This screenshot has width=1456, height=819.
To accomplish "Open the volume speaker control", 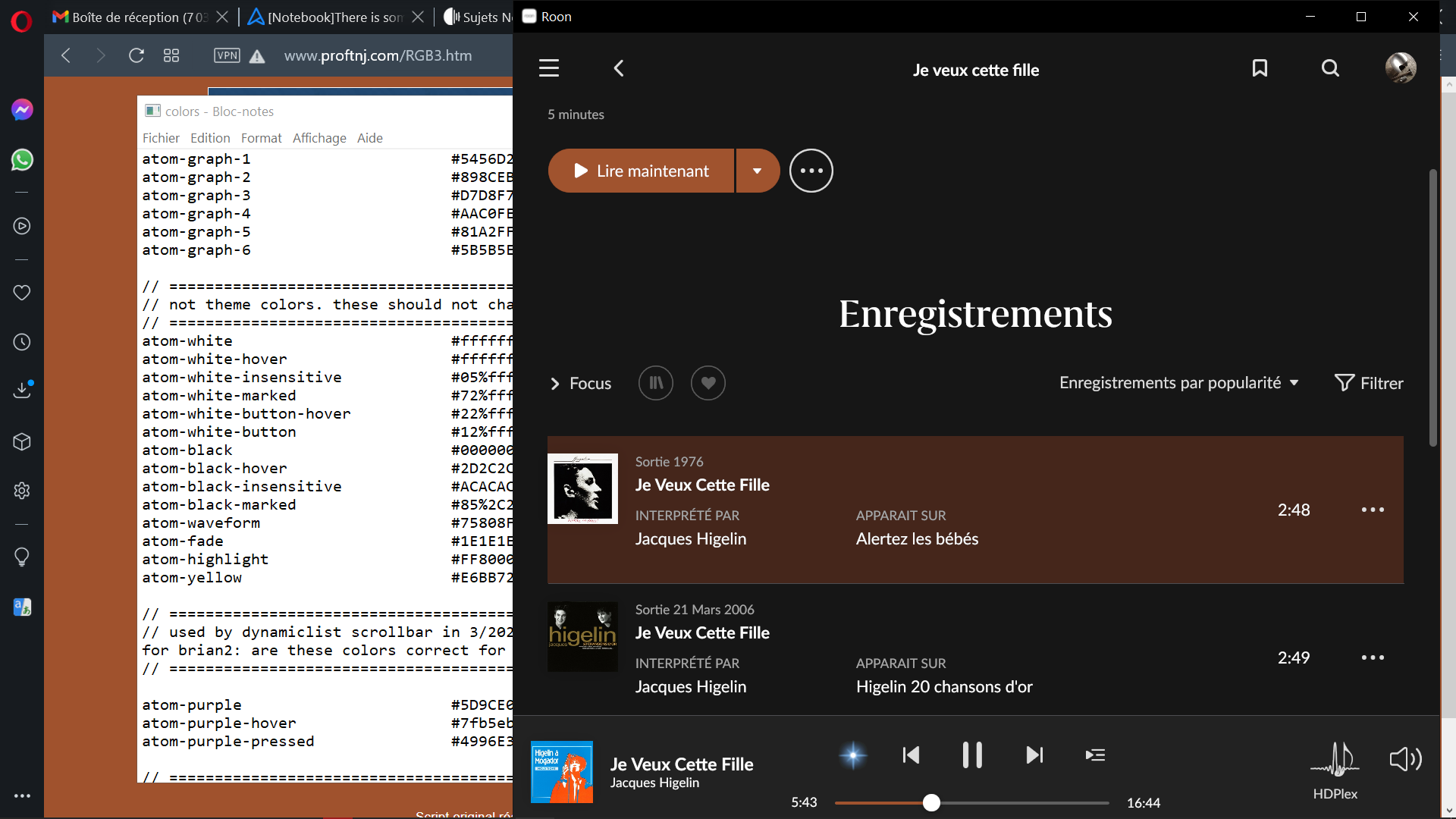I will [1405, 759].
